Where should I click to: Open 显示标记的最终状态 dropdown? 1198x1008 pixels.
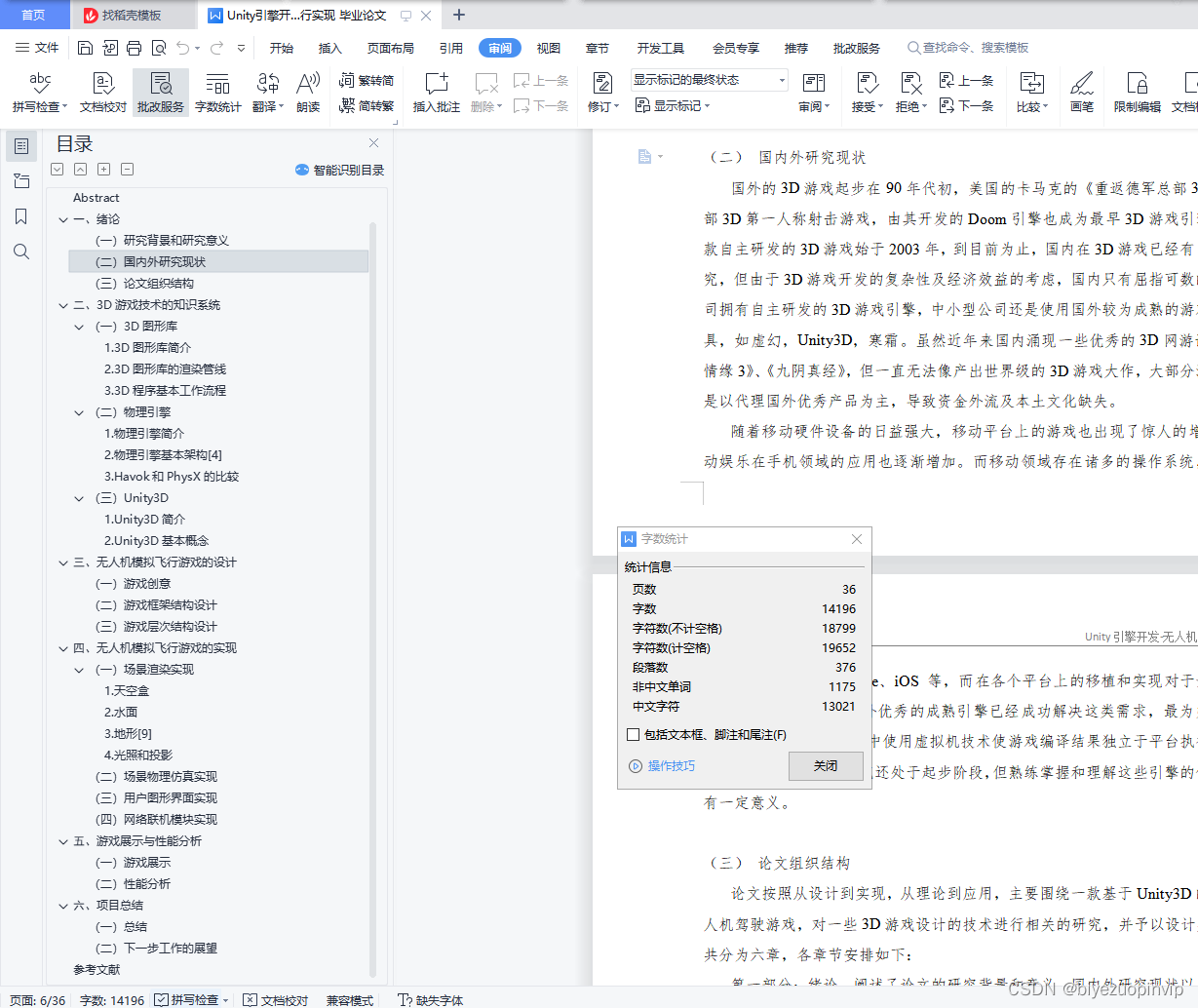[x=709, y=80]
